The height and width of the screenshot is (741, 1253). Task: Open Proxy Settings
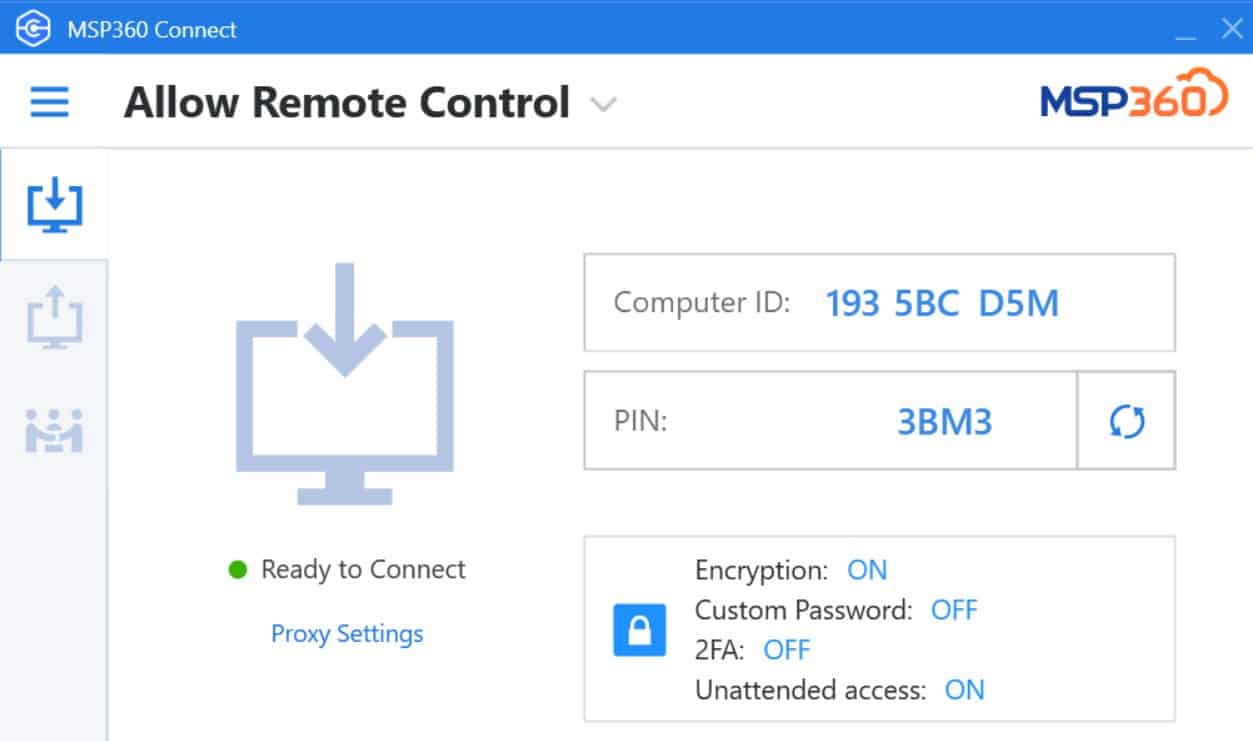point(346,633)
